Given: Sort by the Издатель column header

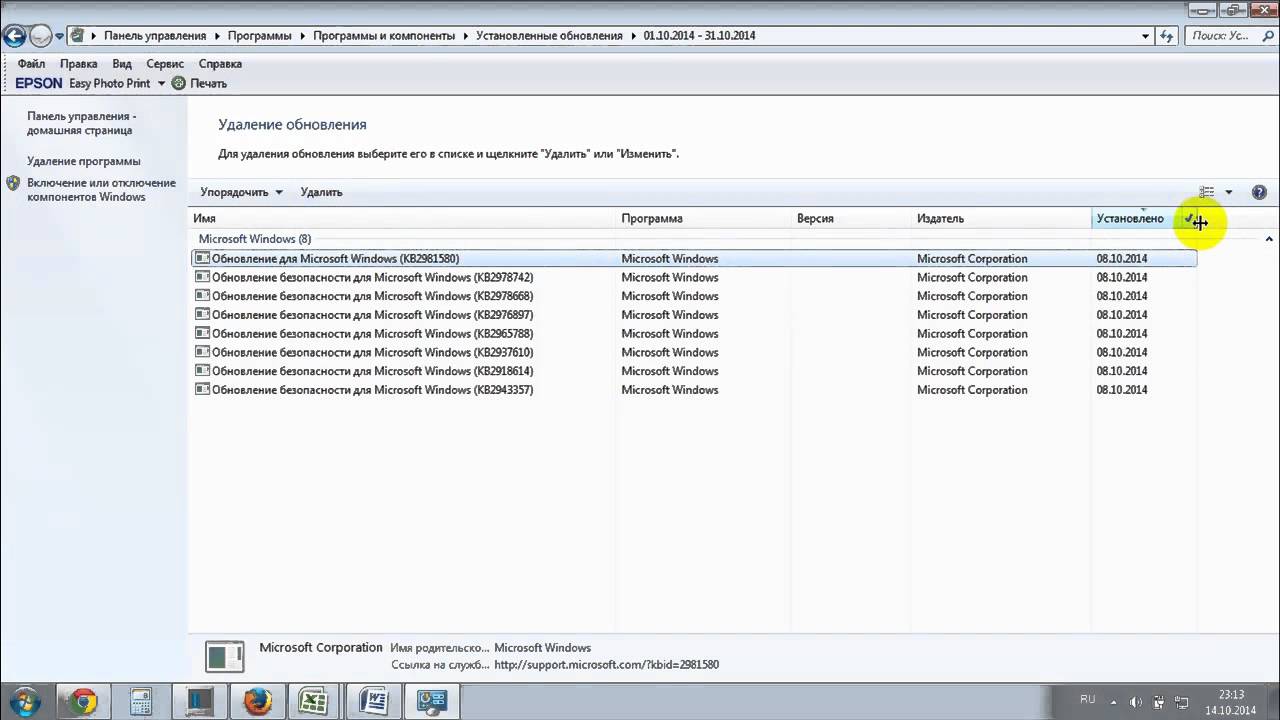Looking at the screenshot, I should [1001, 218].
